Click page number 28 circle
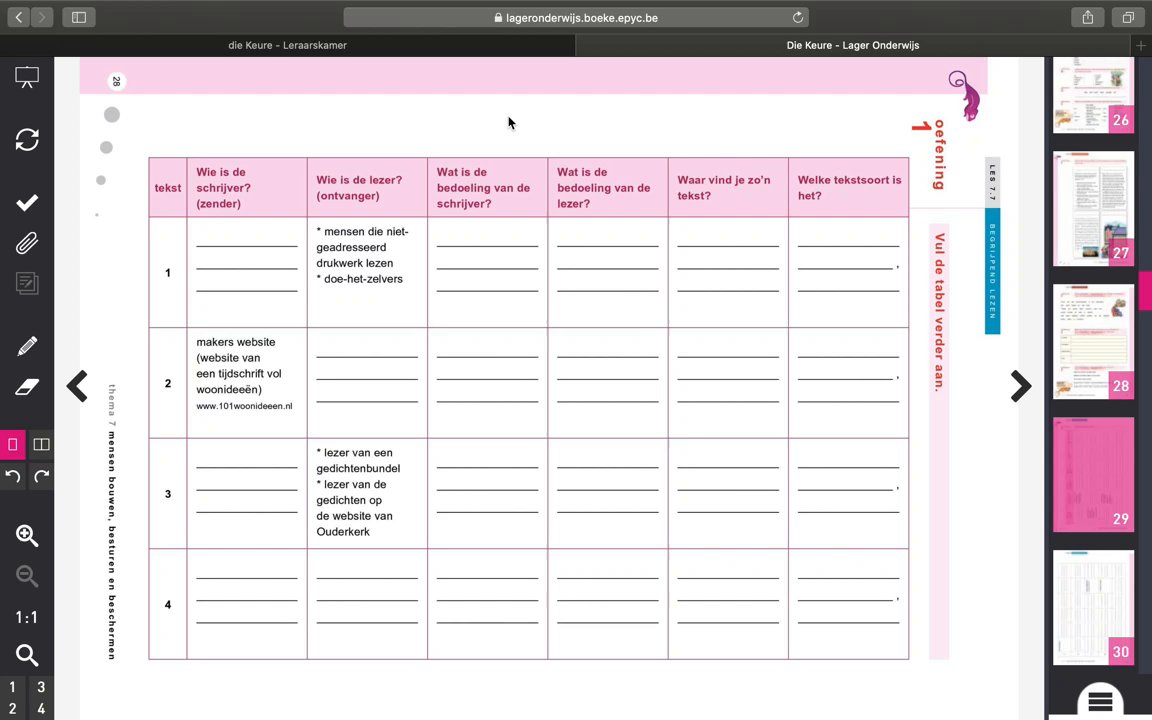The image size is (1152, 720). 116,82
